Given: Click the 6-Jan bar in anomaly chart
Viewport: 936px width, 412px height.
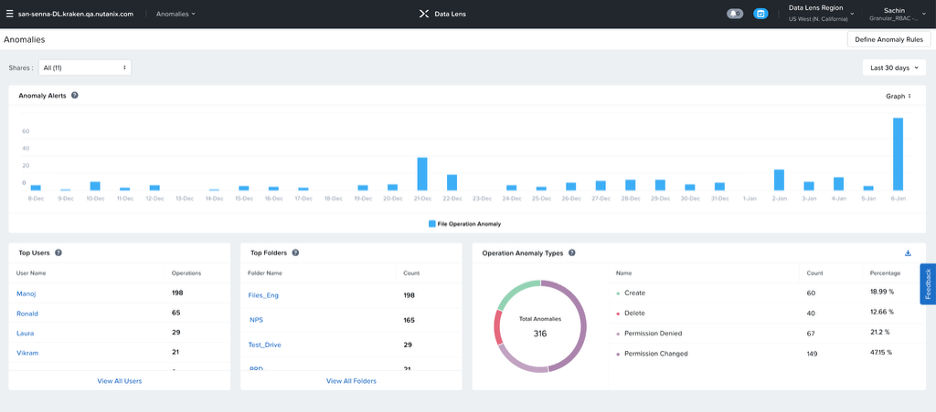Looking at the screenshot, I should (x=898, y=153).
